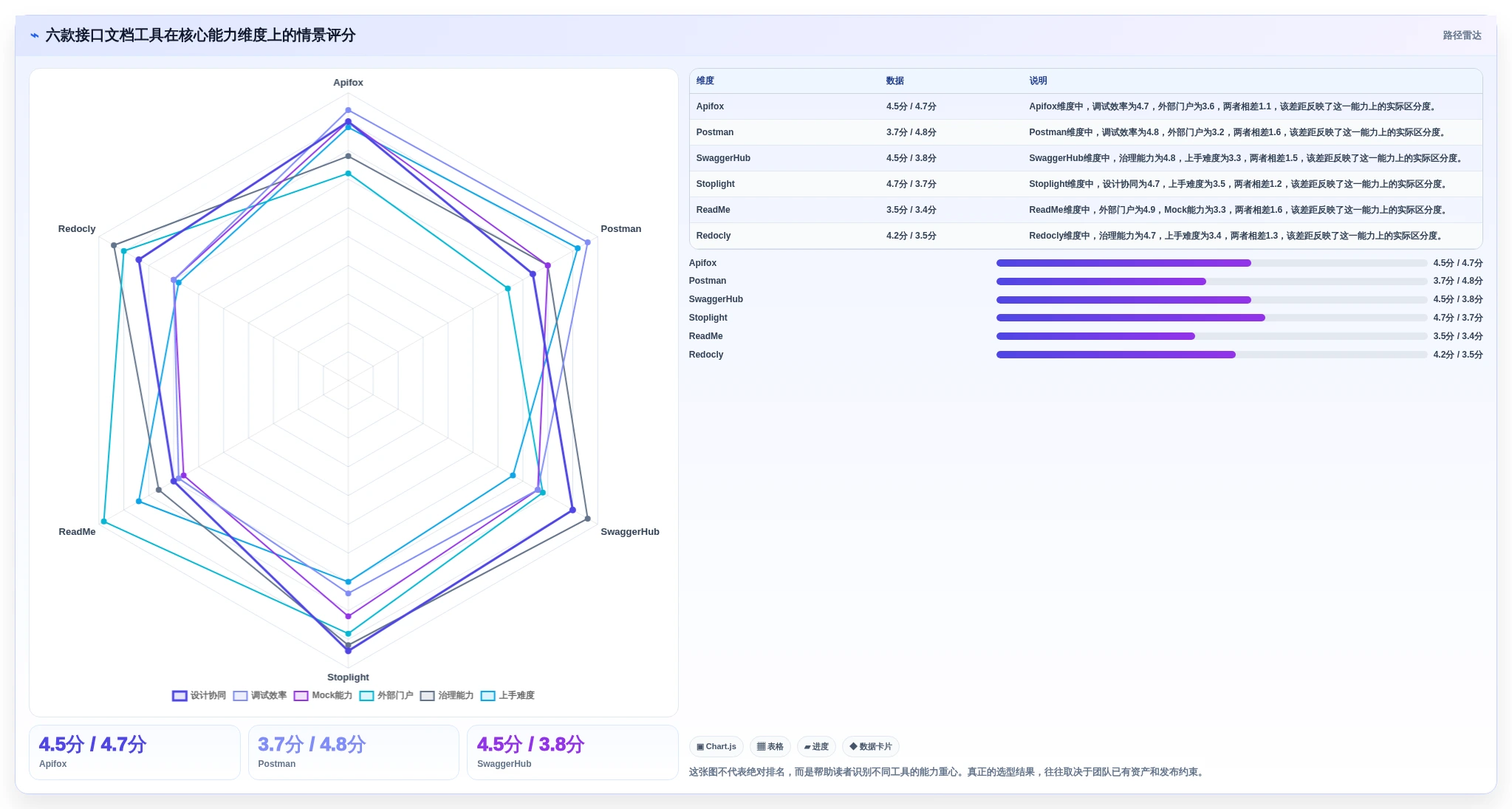Viewport: 1512px width, 809px height.
Task: Click the footer note starting 这张图不代表绝对排名
Action: pyautogui.click(x=948, y=772)
